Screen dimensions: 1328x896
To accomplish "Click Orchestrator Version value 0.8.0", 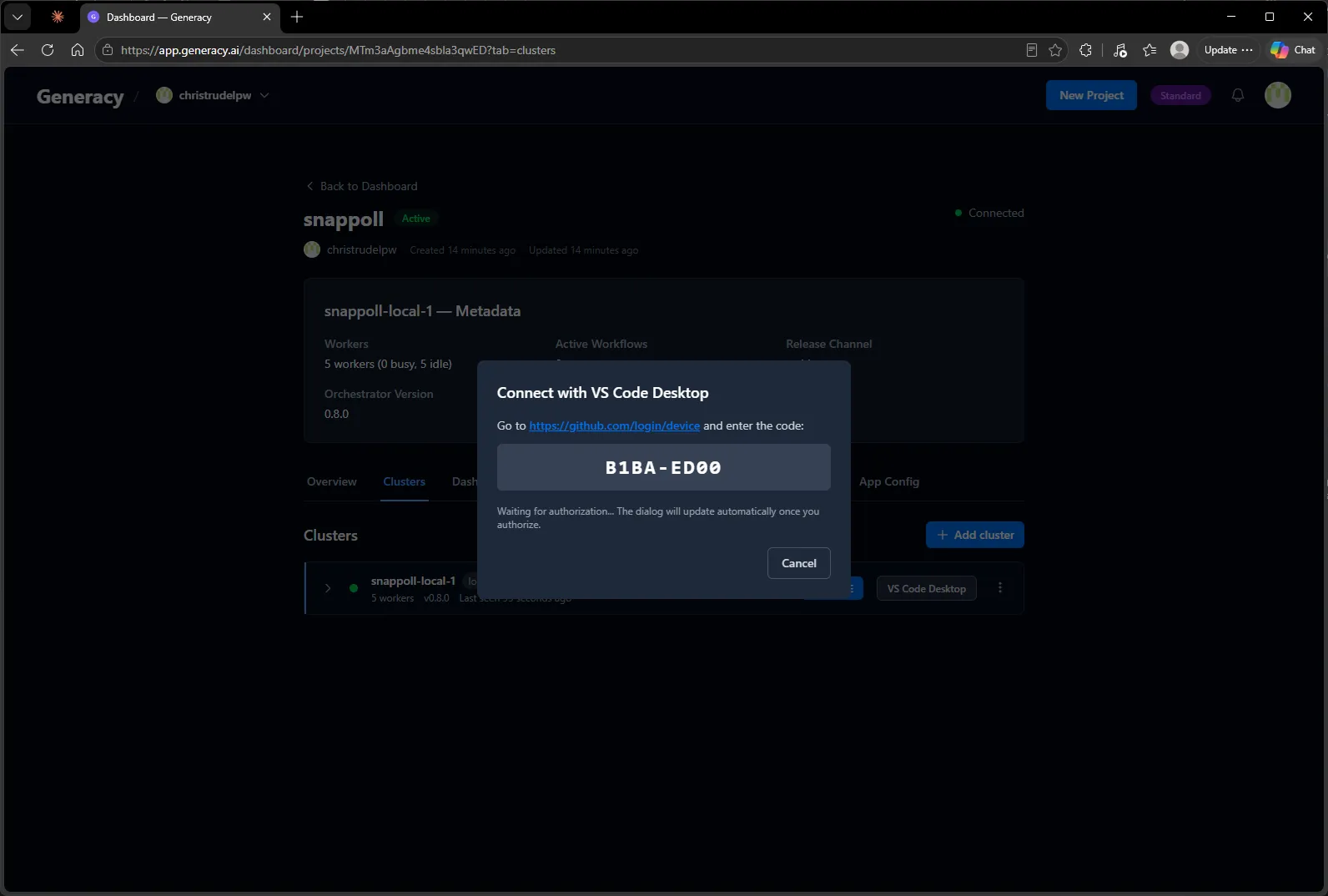I will [x=337, y=414].
